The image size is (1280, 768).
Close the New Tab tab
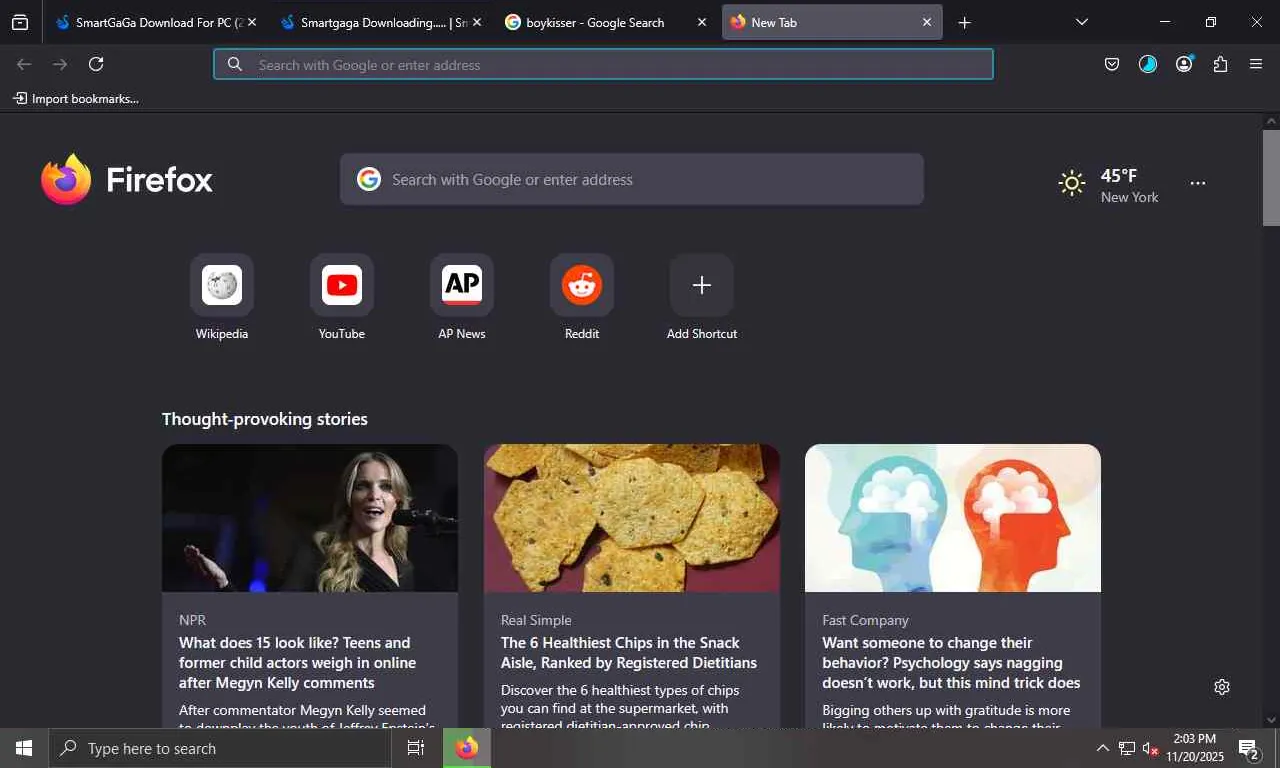(x=927, y=22)
